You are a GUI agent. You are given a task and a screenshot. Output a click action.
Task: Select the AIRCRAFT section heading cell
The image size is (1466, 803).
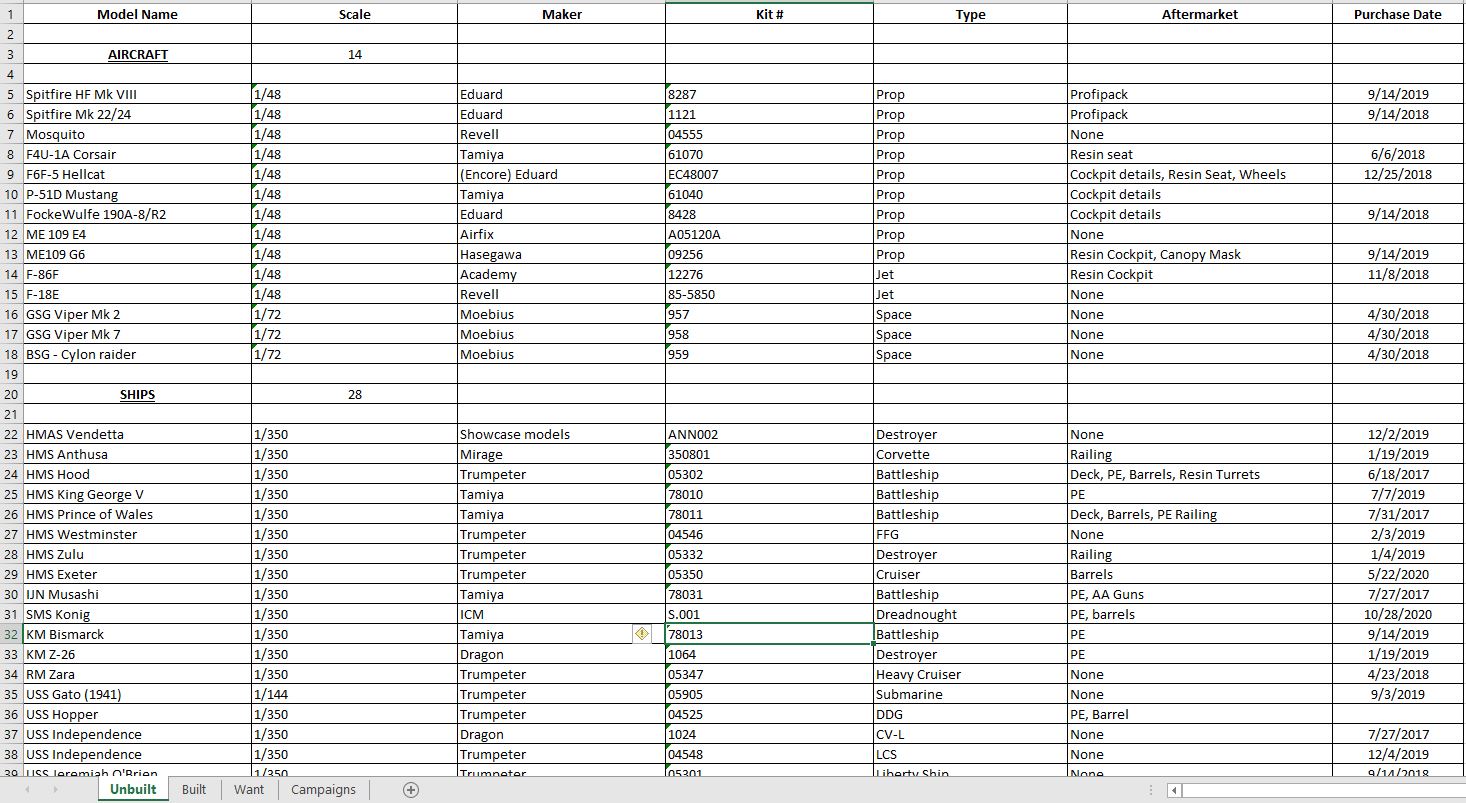pos(137,55)
